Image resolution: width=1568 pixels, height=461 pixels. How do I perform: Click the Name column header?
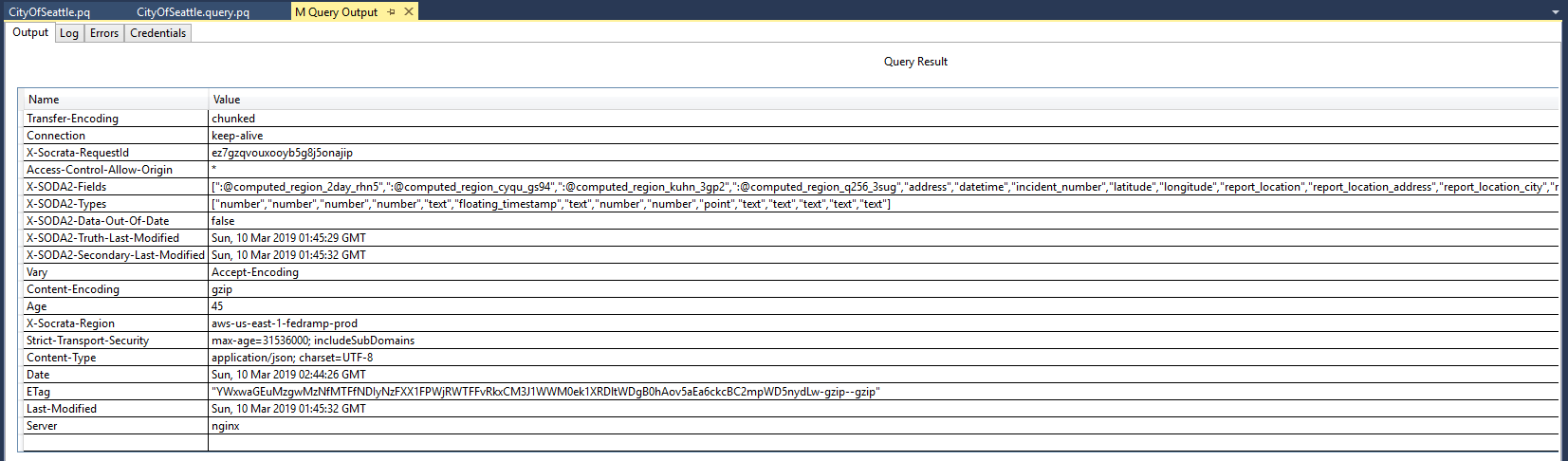click(116, 100)
